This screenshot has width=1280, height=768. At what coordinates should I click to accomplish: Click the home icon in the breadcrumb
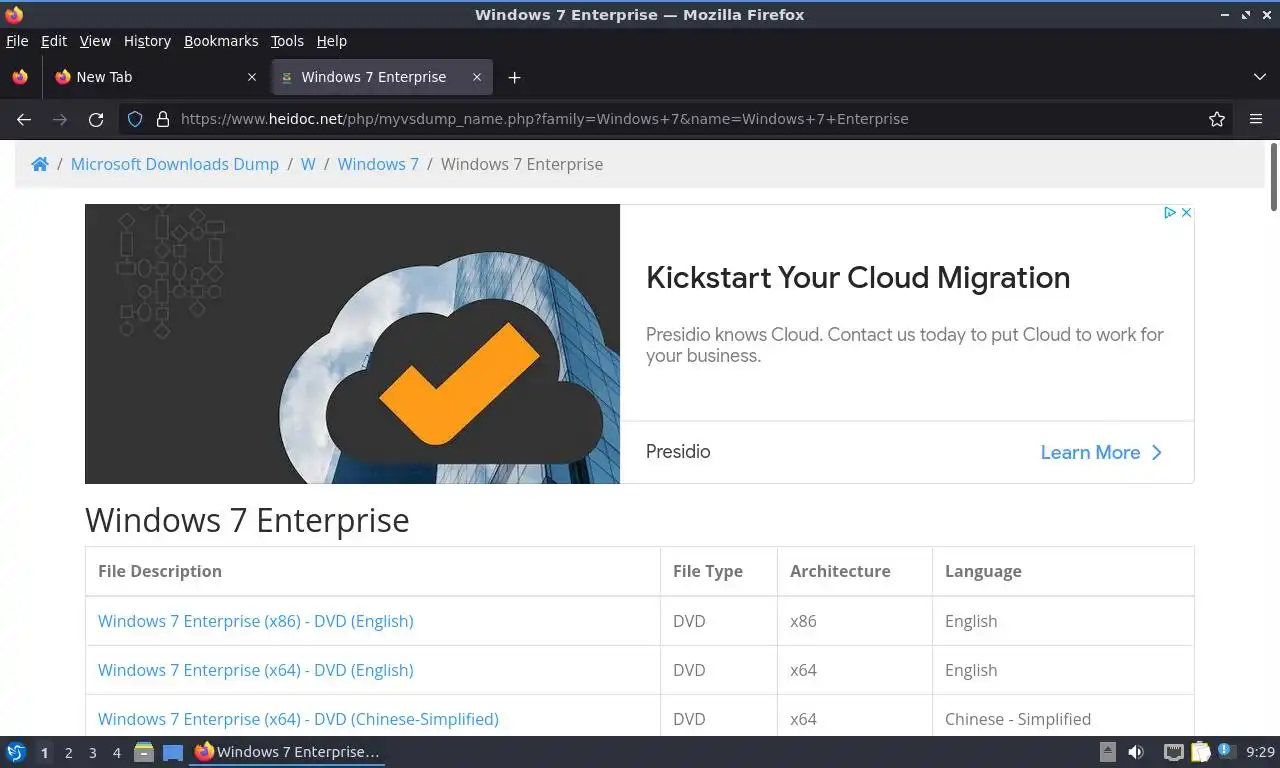[40, 164]
